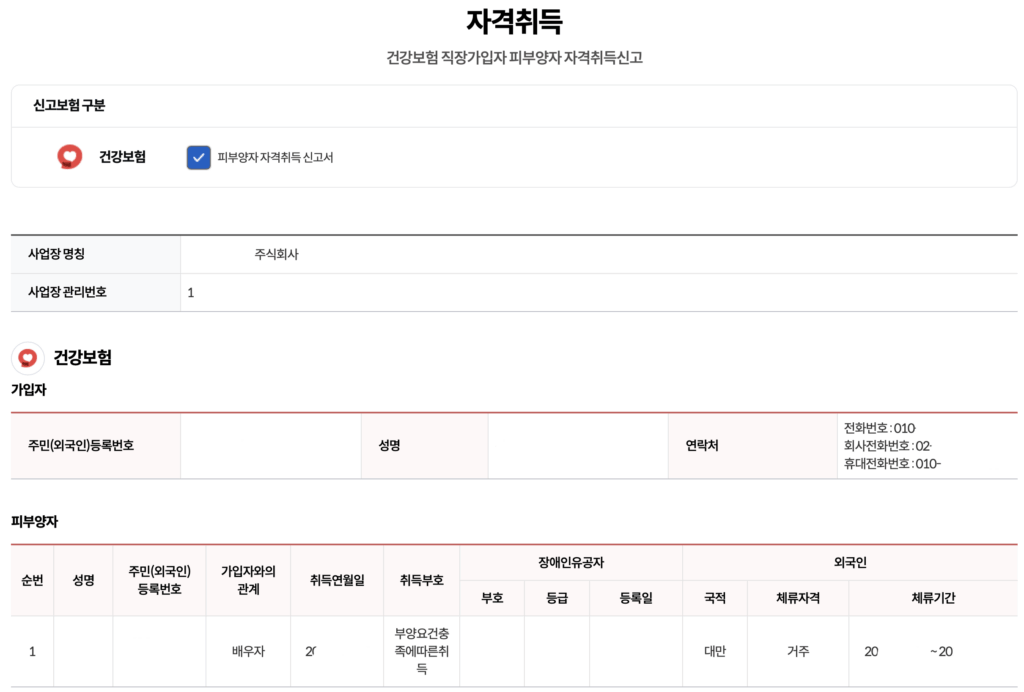Click the 회사전화번호 line in 연락처
The width and height of the screenshot is (1024, 692).
click(x=888, y=445)
